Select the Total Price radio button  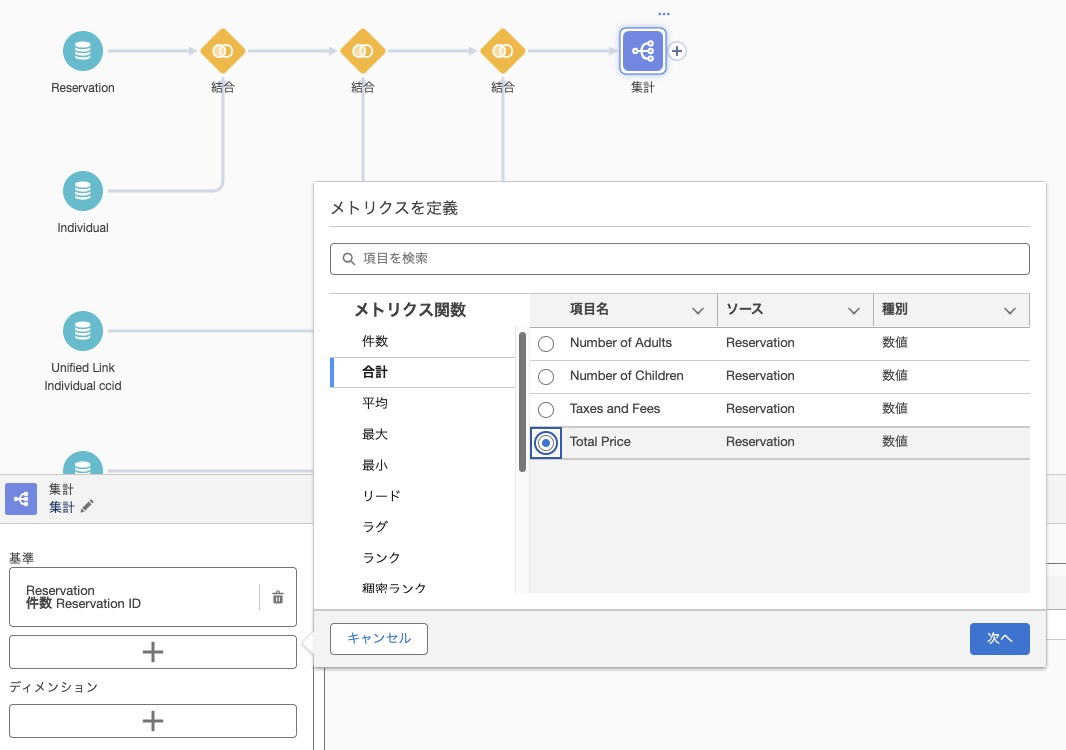pos(546,443)
